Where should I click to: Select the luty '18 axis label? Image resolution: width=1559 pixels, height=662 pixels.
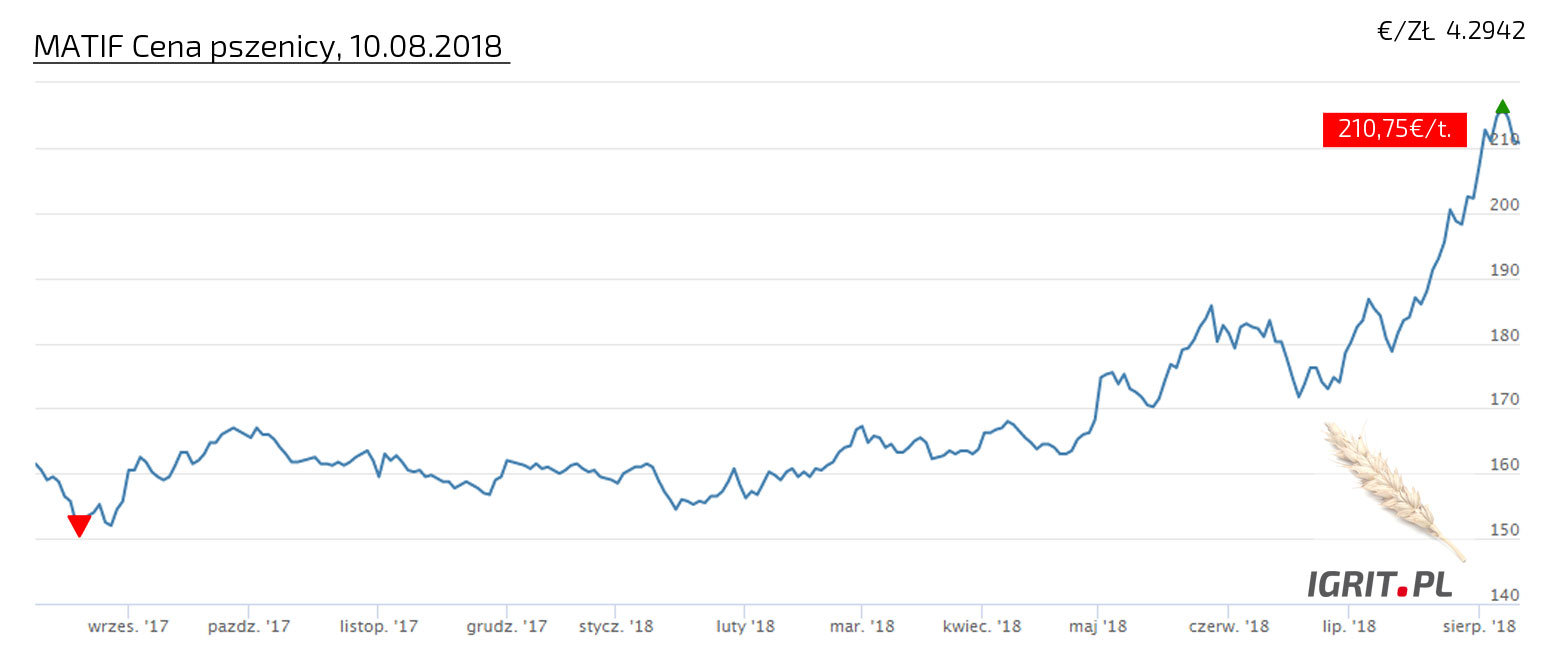745,627
